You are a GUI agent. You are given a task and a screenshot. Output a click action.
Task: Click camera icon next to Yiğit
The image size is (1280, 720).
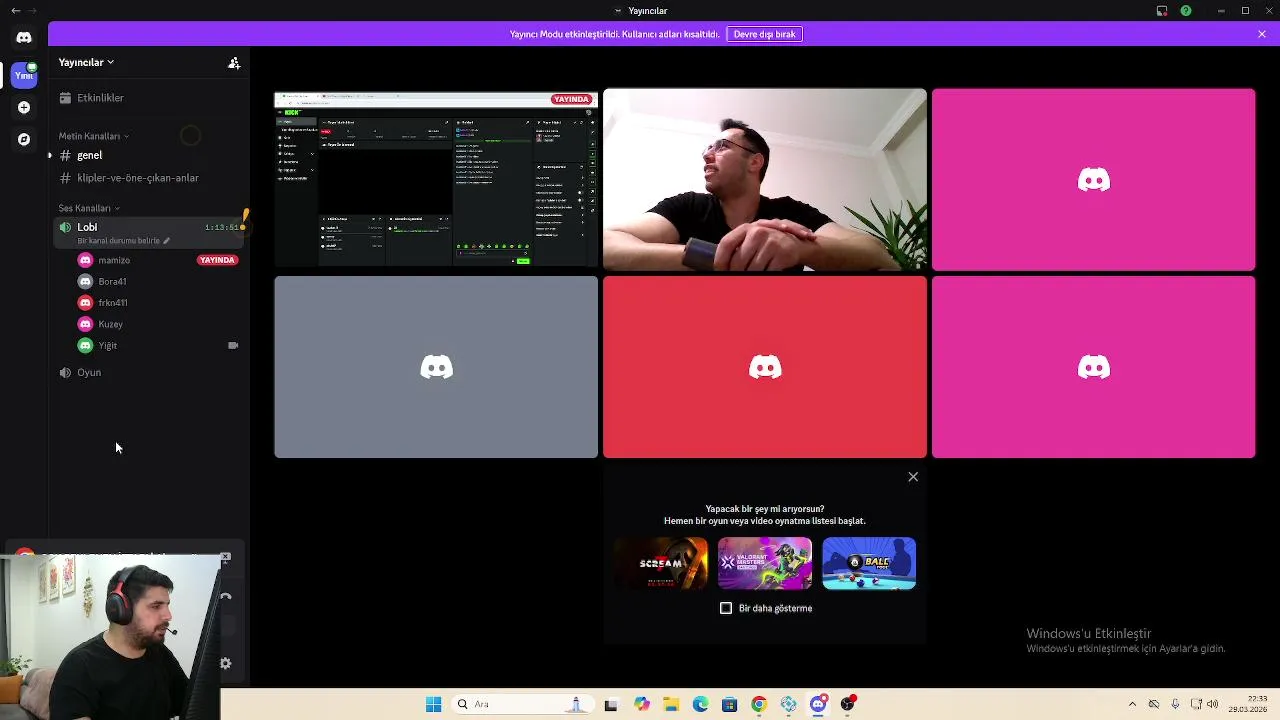coord(233,345)
